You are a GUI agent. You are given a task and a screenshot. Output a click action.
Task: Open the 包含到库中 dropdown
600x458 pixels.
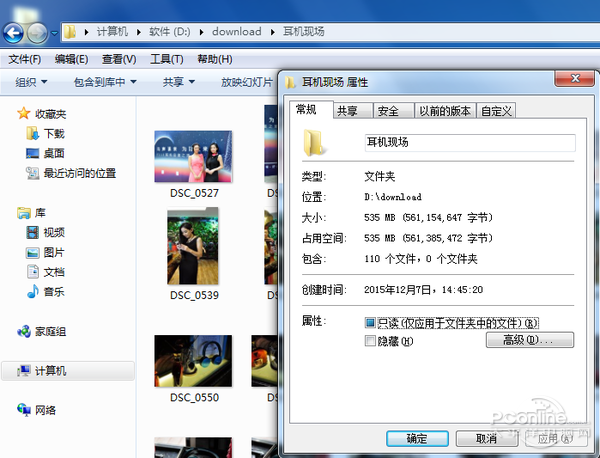pos(105,82)
